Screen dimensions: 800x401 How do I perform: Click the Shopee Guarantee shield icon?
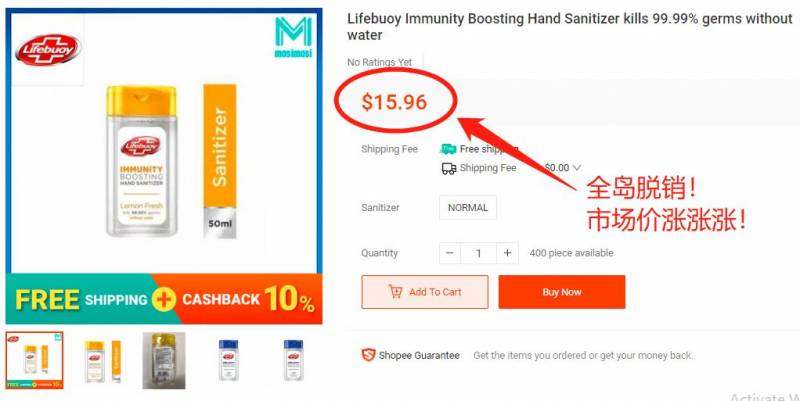368,355
